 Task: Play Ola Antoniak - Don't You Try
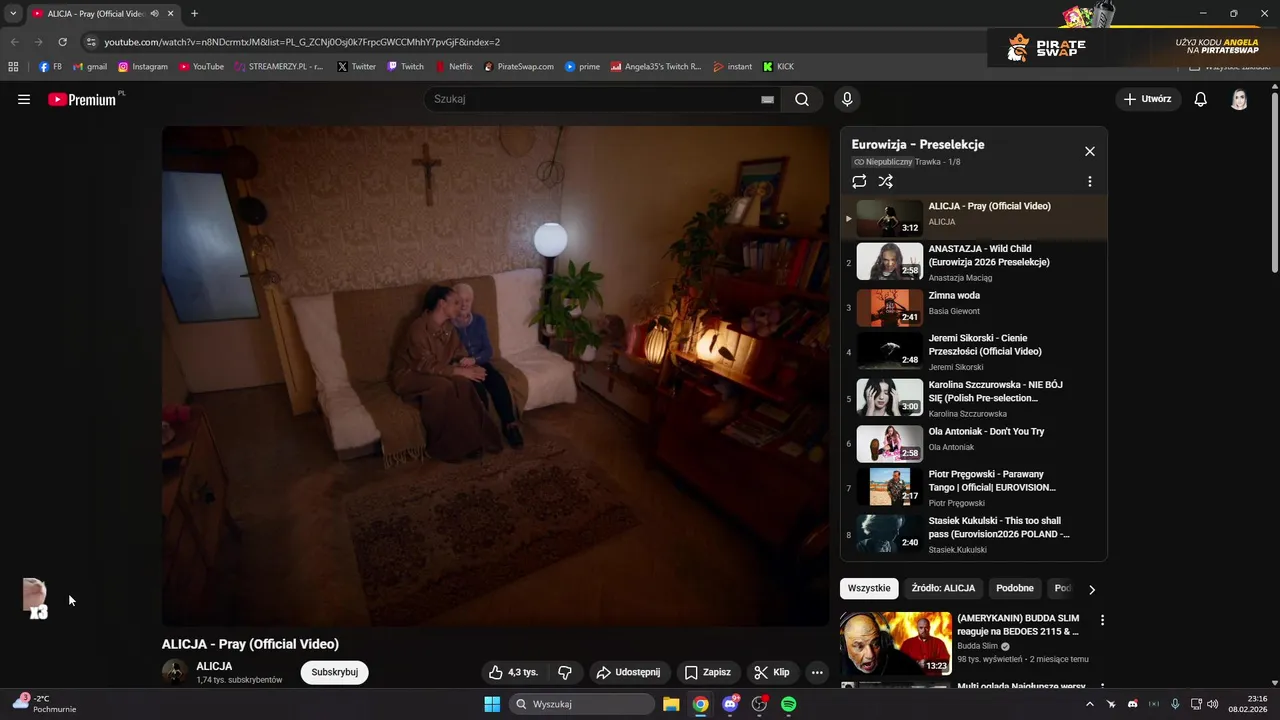[x=973, y=443]
